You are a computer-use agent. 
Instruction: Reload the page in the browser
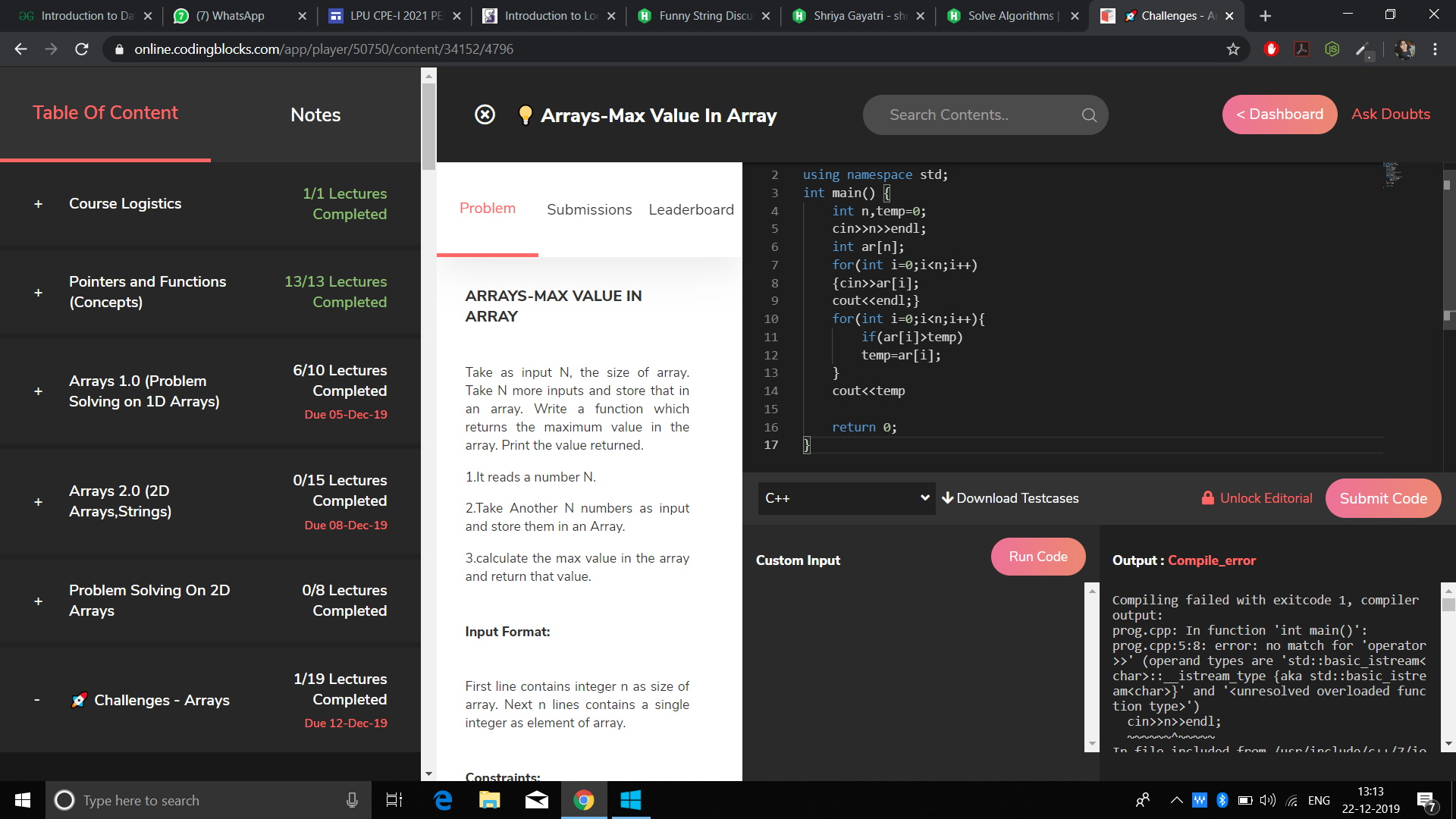coord(82,49)
